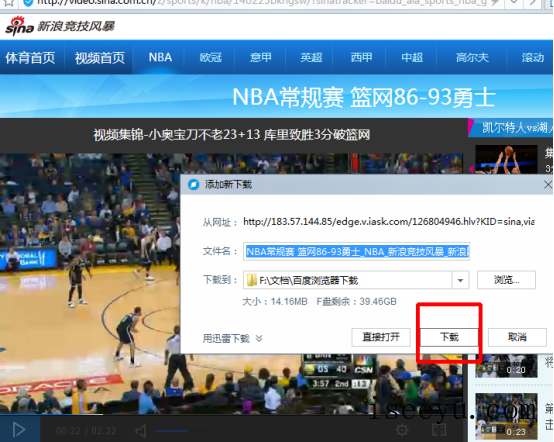Open the NBA navigation tab
The image size is (554, 442).
coord(160,57)
